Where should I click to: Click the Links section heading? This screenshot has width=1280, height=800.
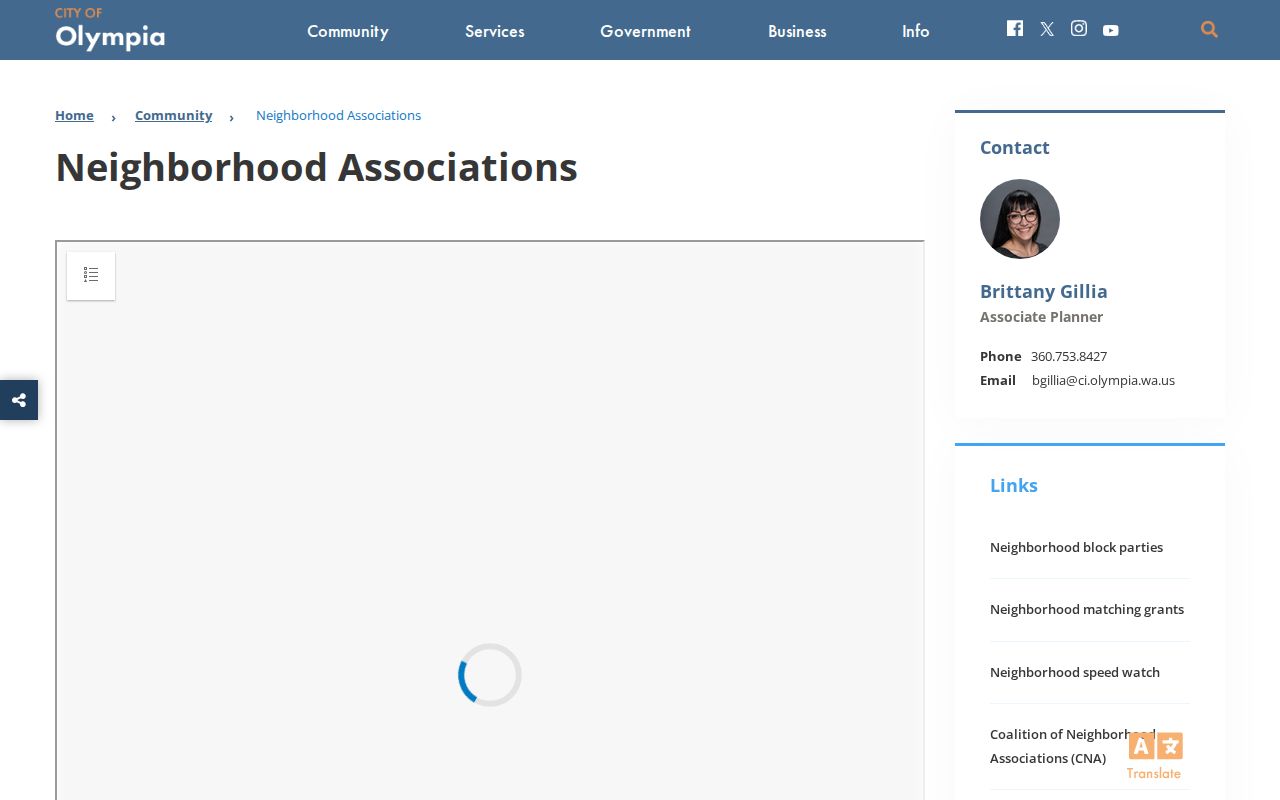tap(1014, 485)
